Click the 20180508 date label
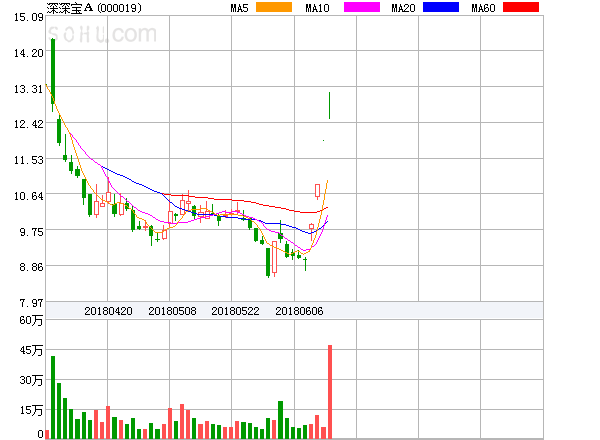The height and width of the screenshot is (440, 600). [172, 311]
